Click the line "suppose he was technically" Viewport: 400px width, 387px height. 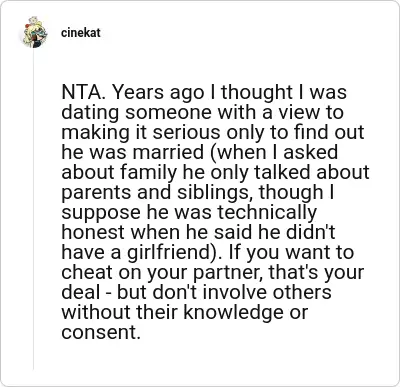pos(189,212)
